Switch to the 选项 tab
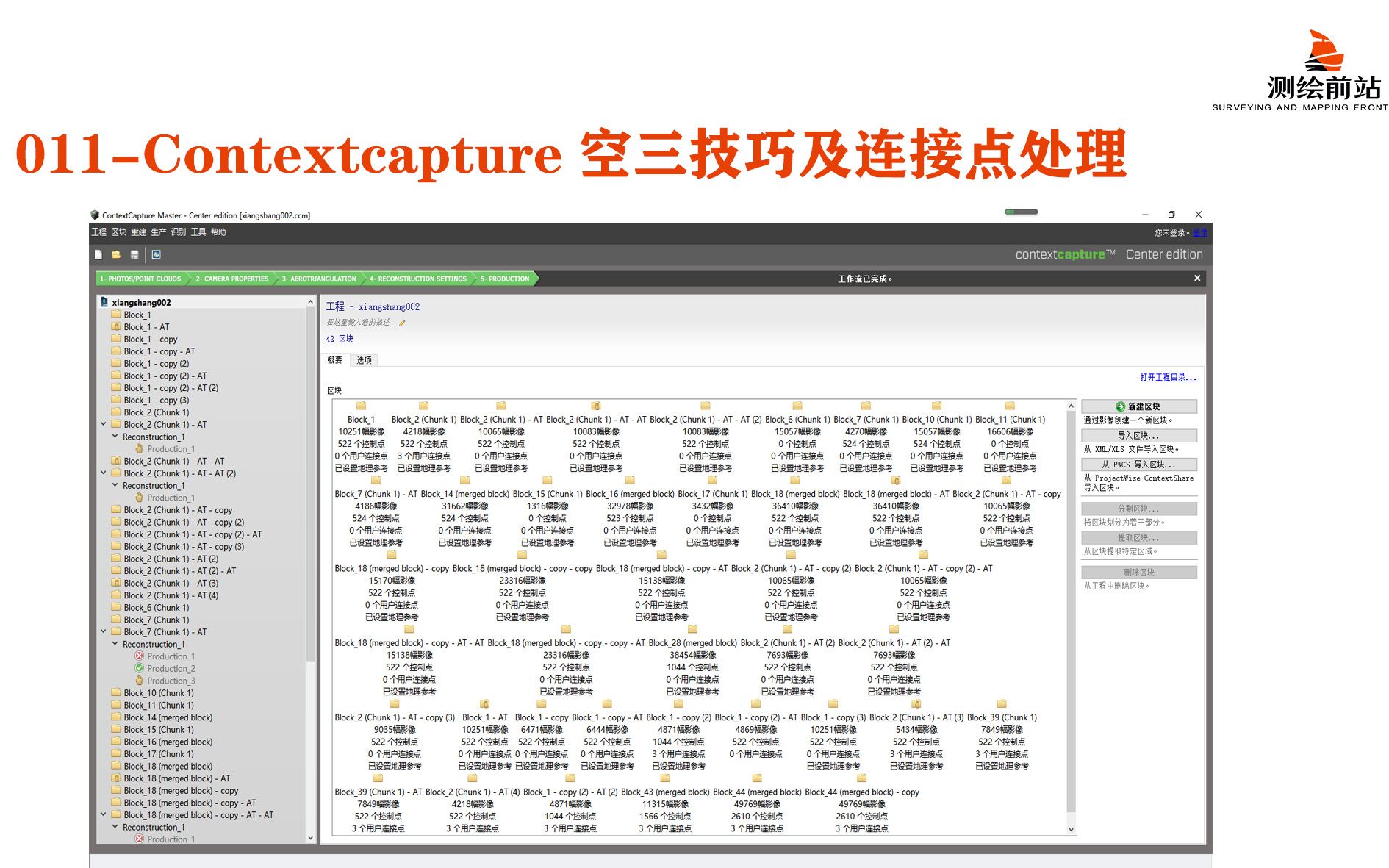The height and width of the screenshot is (868, 1389). (x=363, y=360)
